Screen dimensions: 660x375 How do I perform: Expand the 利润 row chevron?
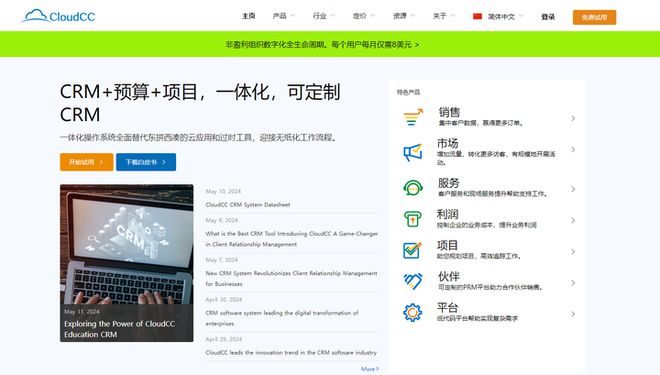[x=573, y=221]
